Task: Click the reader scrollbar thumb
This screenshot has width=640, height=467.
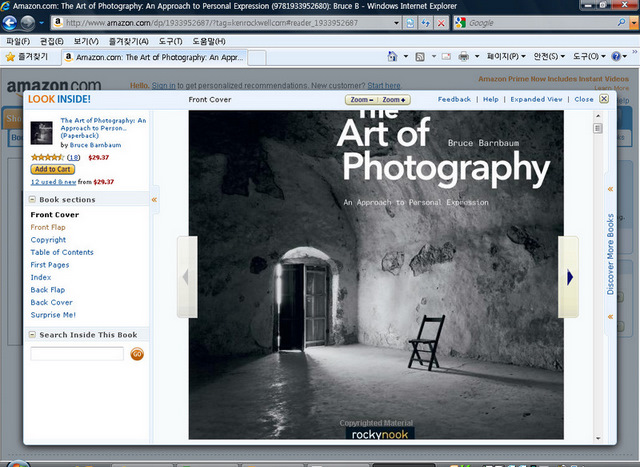Action: pyautogui.click(x=598, y=129)
